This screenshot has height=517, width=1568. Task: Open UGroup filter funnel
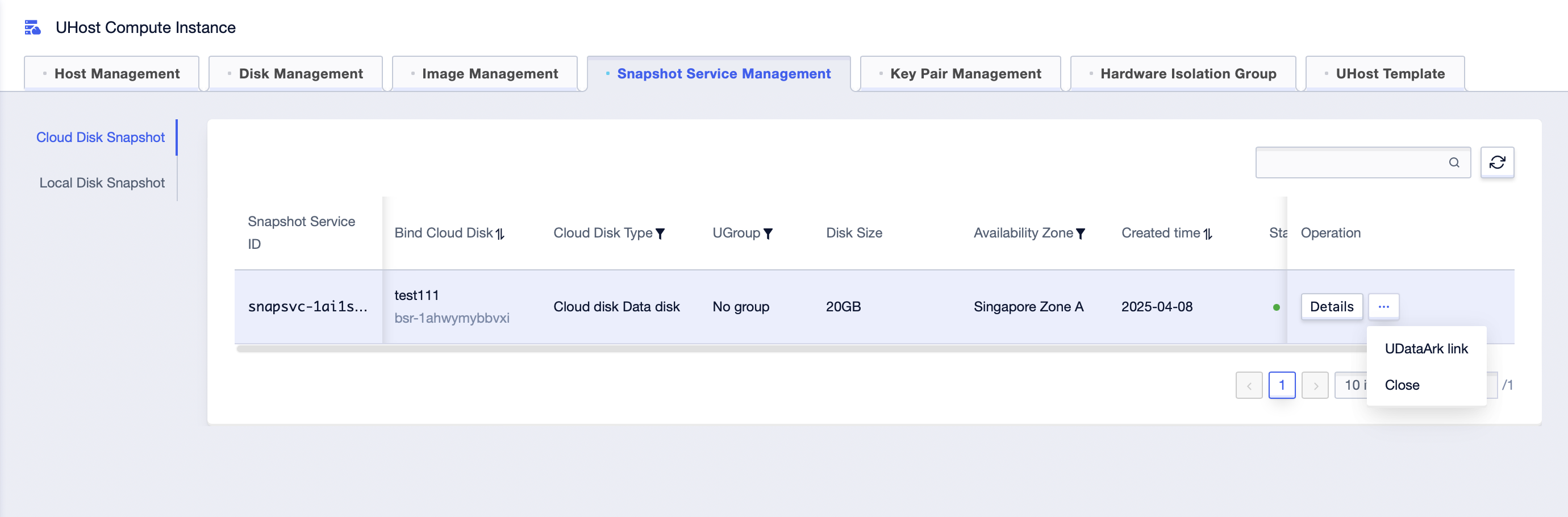[x=768, y=234]
